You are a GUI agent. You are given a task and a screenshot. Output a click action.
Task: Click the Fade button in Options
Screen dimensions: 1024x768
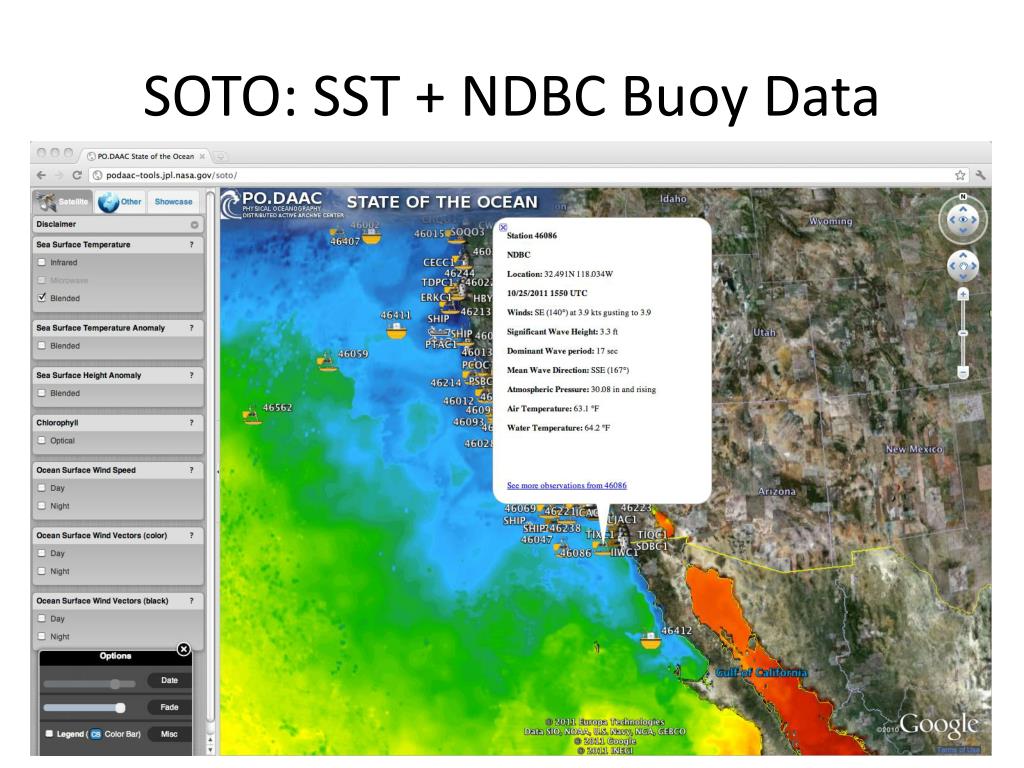(169, 707)
